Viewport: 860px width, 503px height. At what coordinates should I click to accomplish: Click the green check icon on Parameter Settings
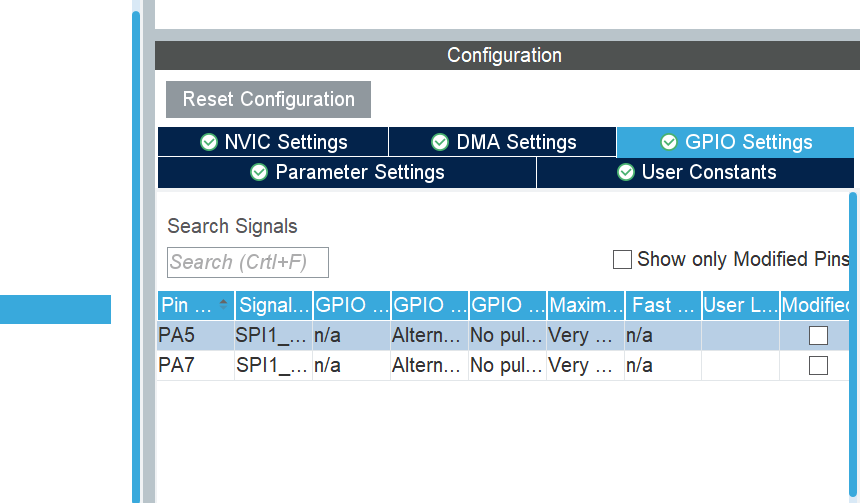coord(259,172)
